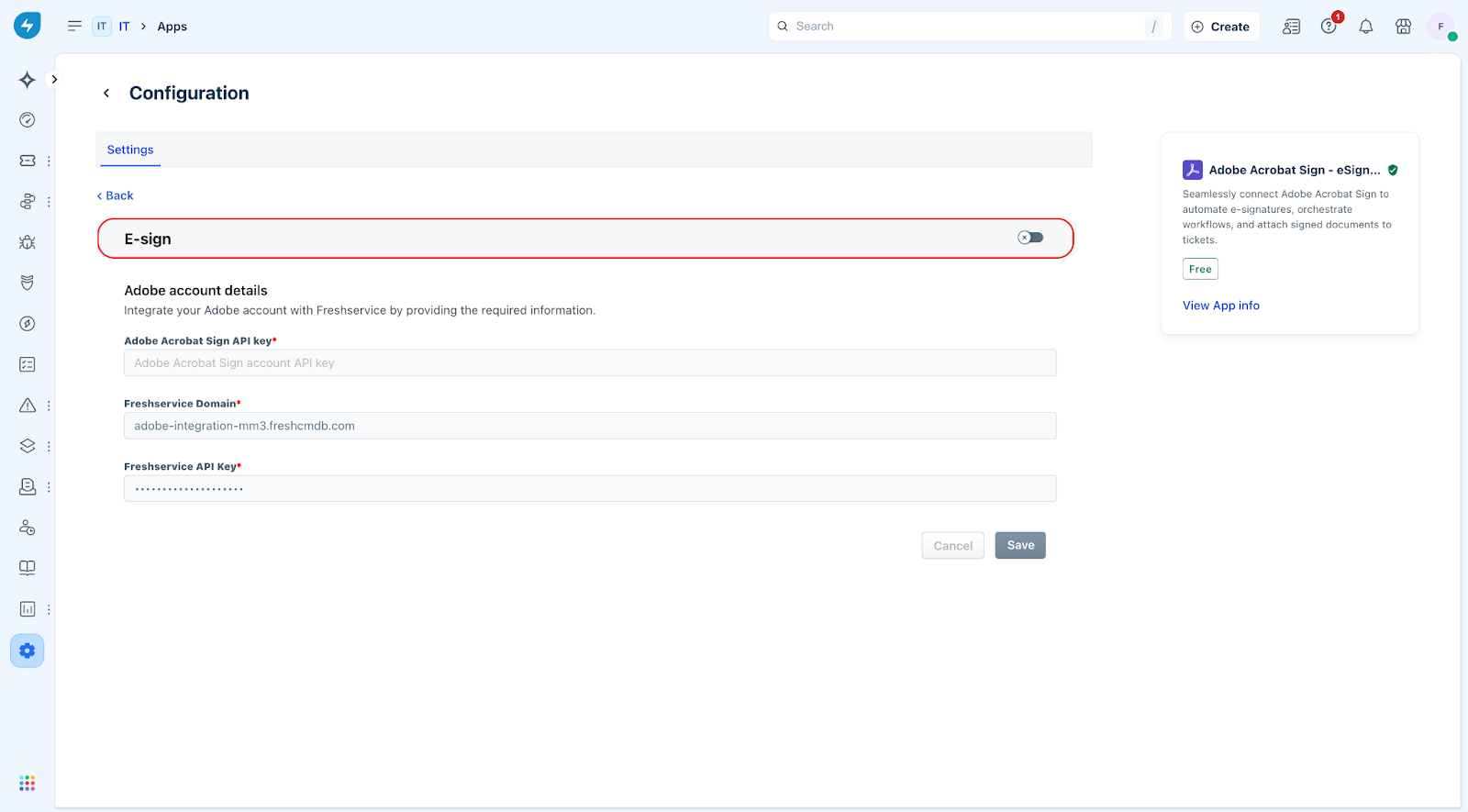Screen dimensions: 1468x812
Task: Open three-dot menu beside alerts triangle
Action: (x=49, y=406)
